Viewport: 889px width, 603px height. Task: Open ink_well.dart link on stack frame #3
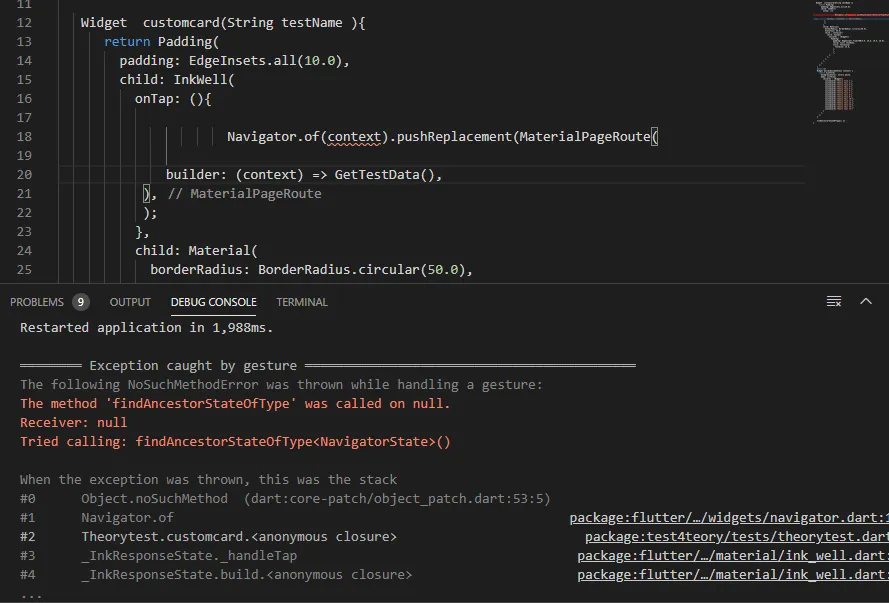click(x=733, y=555)
